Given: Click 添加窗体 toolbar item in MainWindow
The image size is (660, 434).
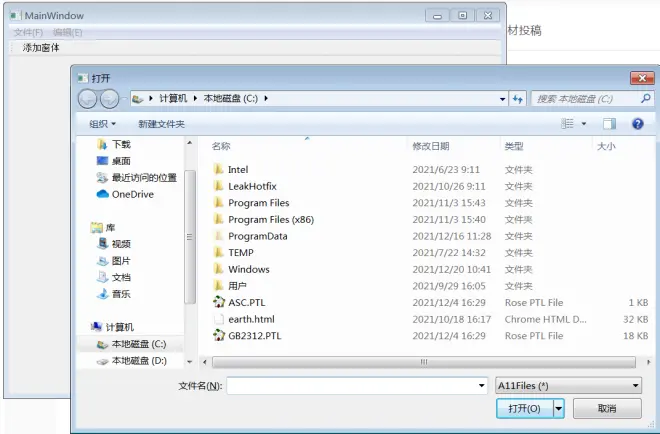Looking at the screenshot, I should click(41, 48).
